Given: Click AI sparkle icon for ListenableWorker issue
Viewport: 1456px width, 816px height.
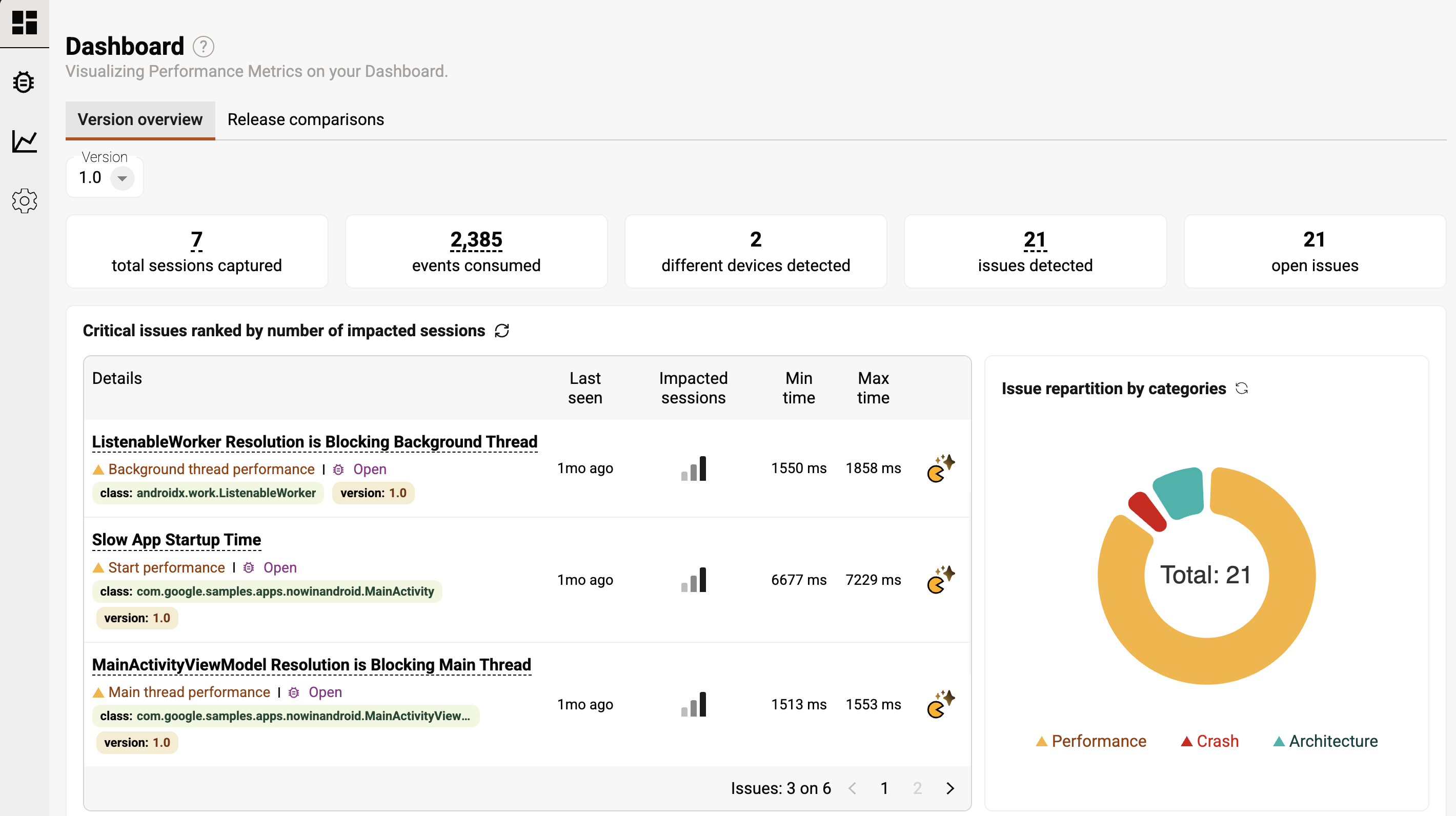Looking at the screenshot, I should (x=941, y=468).
